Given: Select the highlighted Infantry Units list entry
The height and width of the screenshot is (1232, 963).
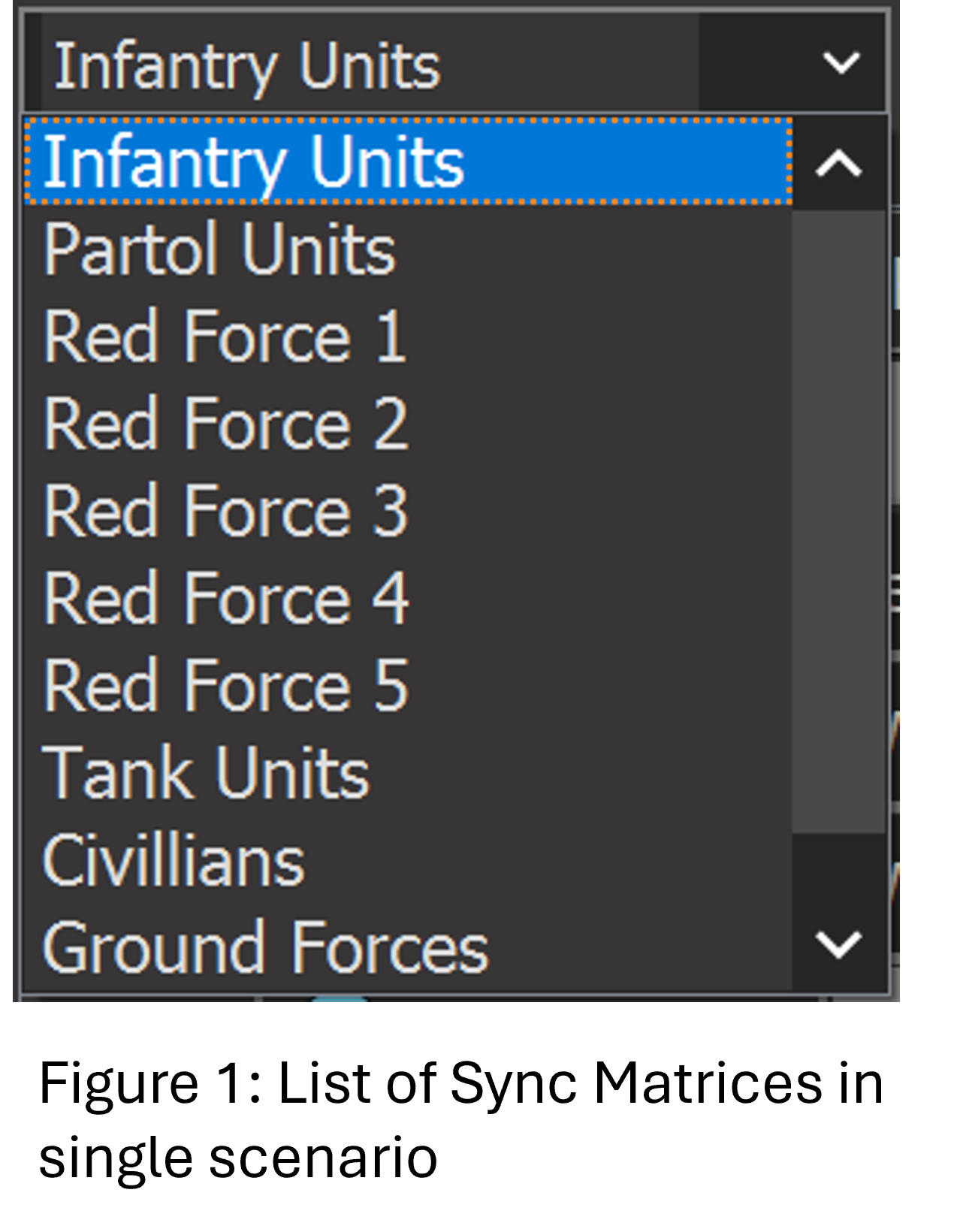Looking at the screenshot, I should [x=407, y=161].
